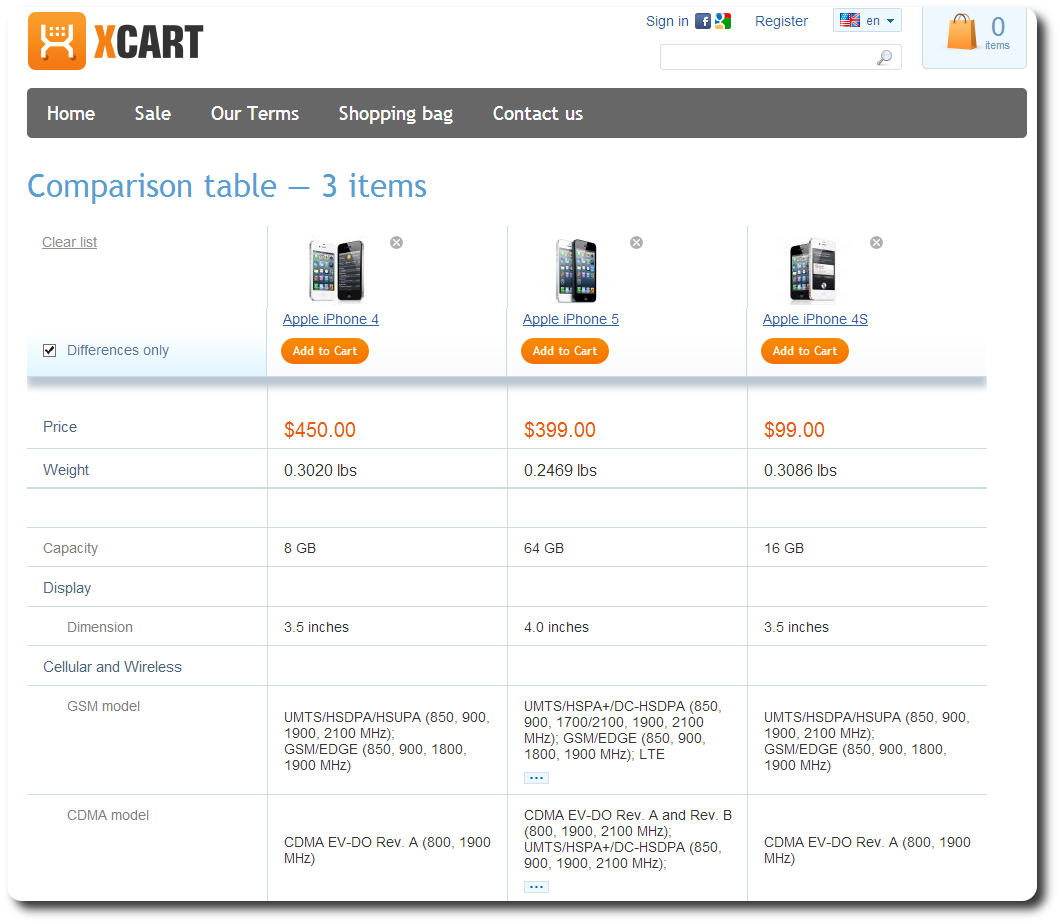
Task: Click the Cellular and Wireless section label
Action: coord(112,667)
